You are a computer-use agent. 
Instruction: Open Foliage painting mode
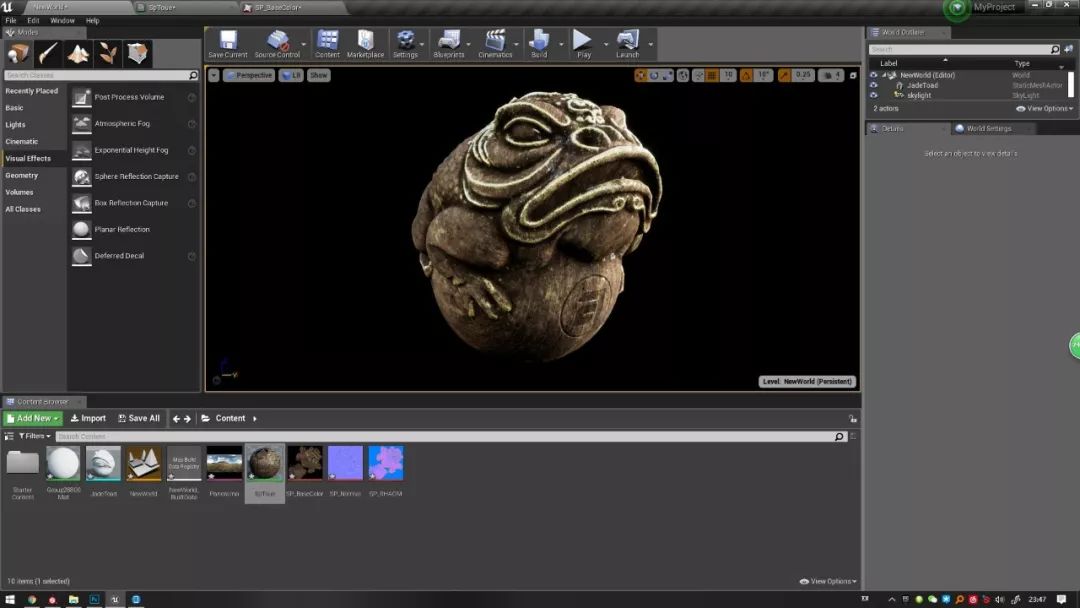click(106, 54)
